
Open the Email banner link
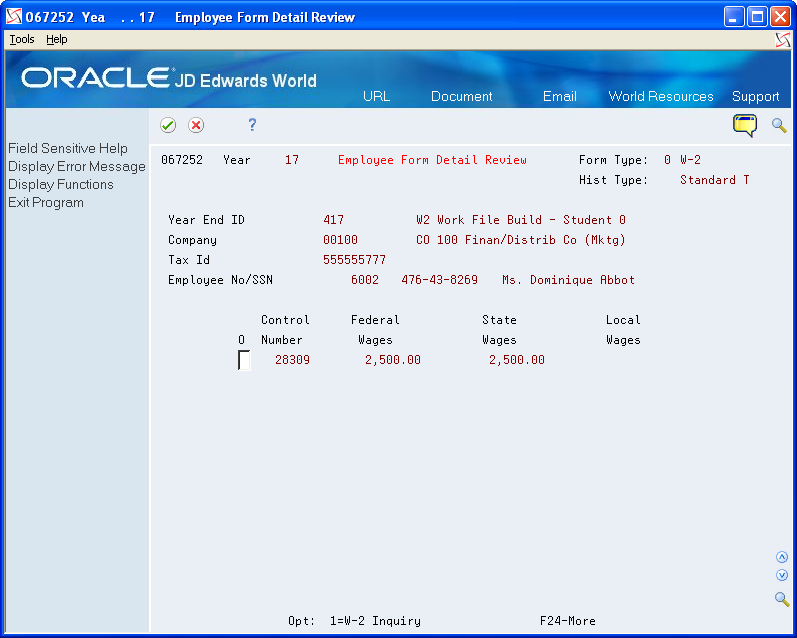tap(560, 97)
